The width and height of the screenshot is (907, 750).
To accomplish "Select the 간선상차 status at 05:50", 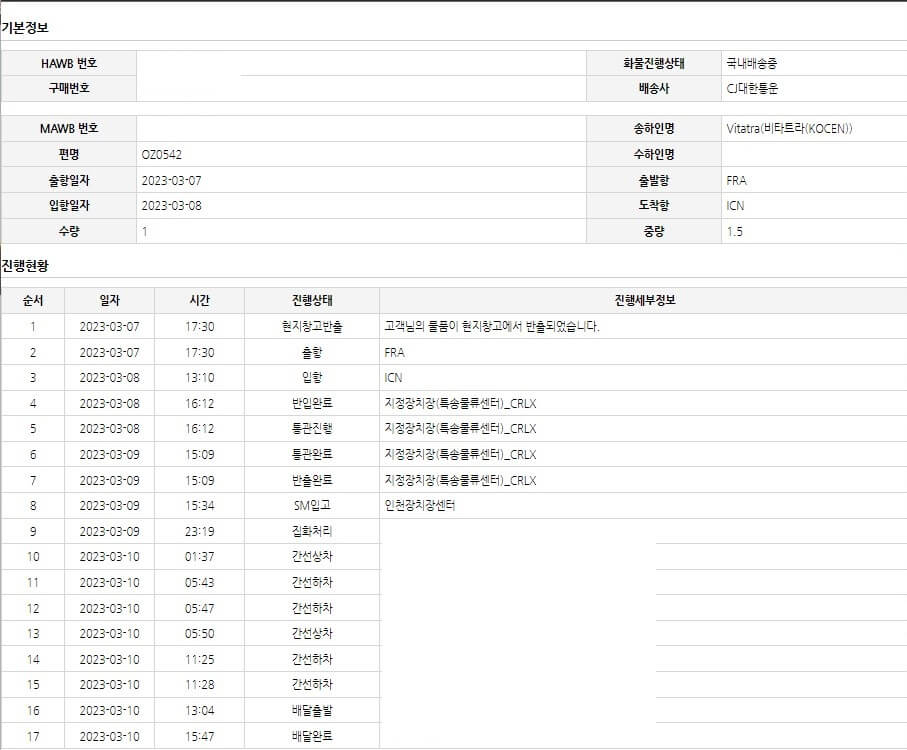I will click(x=312, y=633).
